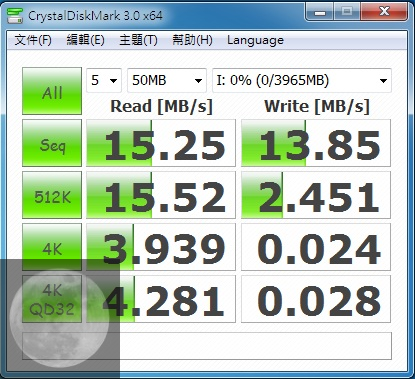
Task: Expand the test count dropdown showing 5
Action: point(104,80)
